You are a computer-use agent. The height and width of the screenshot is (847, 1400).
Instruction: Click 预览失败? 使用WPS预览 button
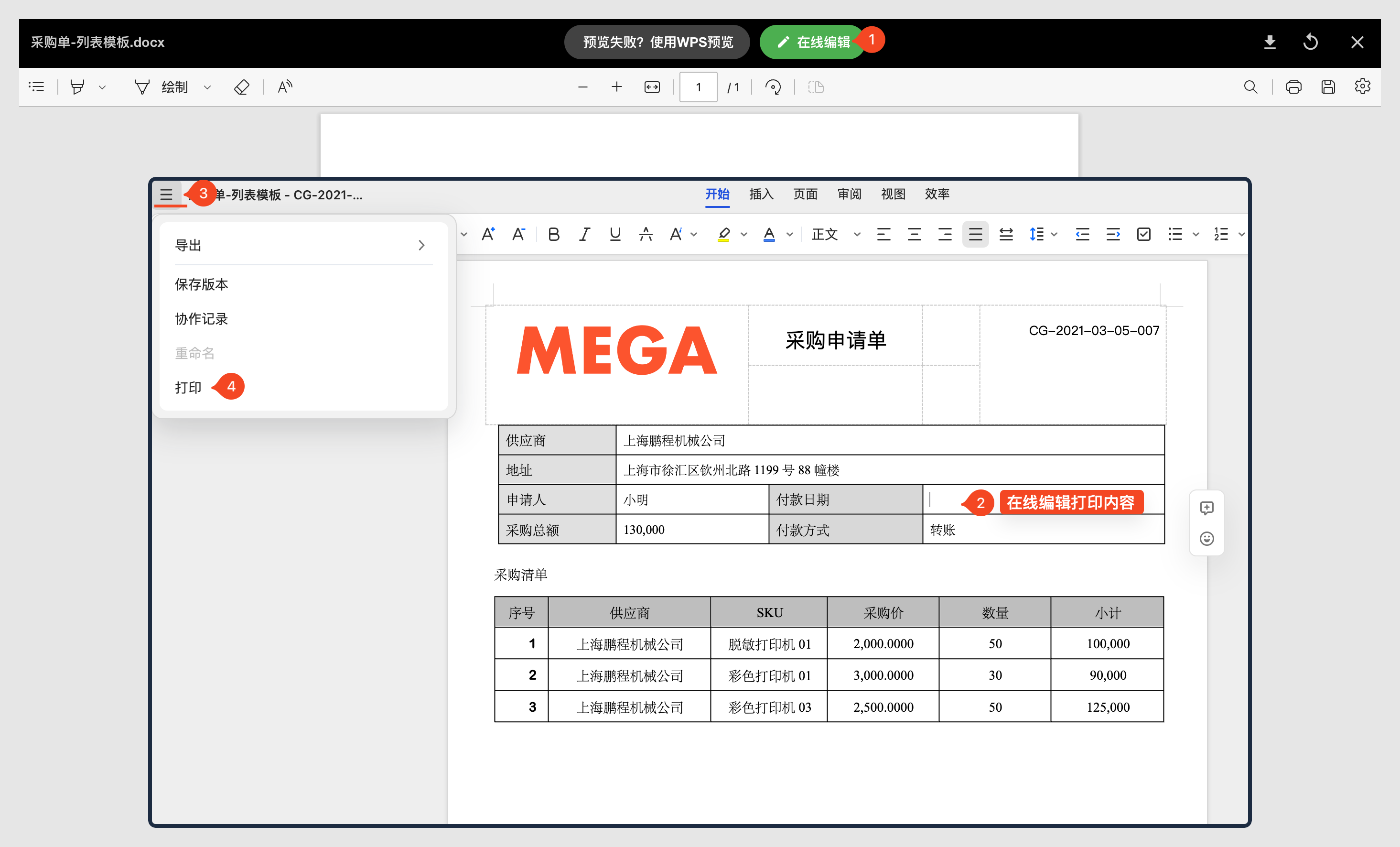pos(657,42)
